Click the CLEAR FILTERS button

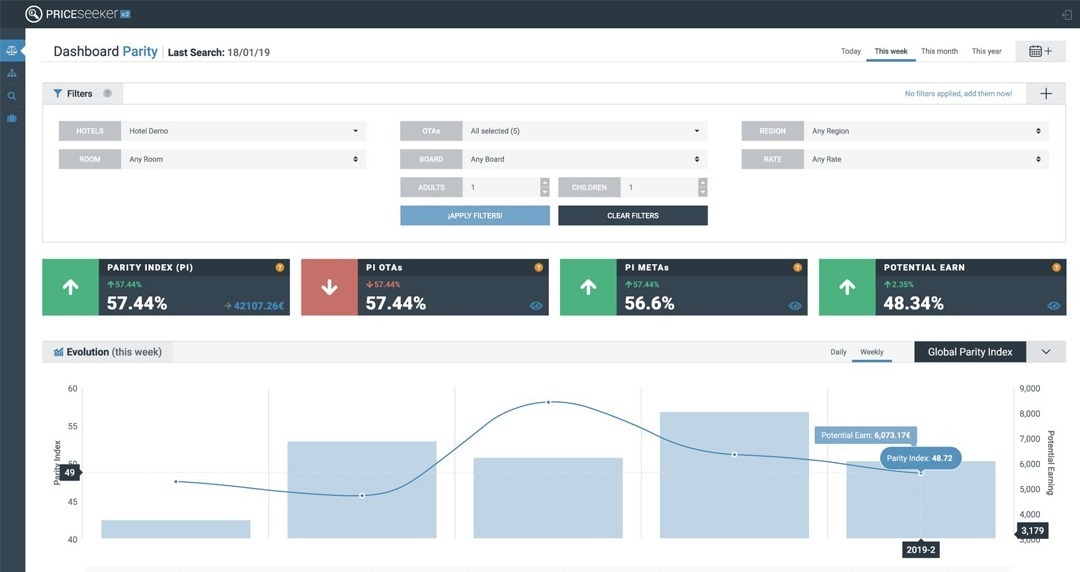tap(632, 216)
